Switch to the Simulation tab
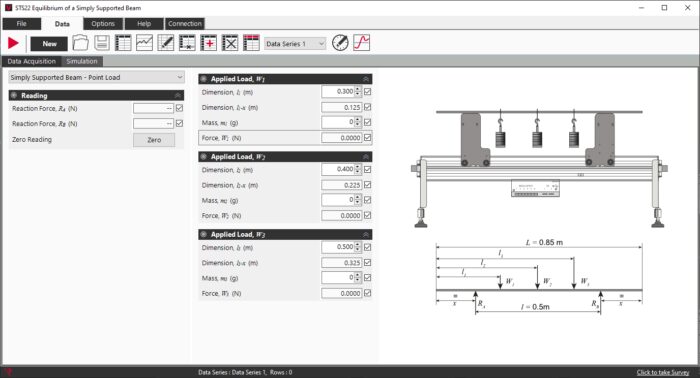 (82, 61)
